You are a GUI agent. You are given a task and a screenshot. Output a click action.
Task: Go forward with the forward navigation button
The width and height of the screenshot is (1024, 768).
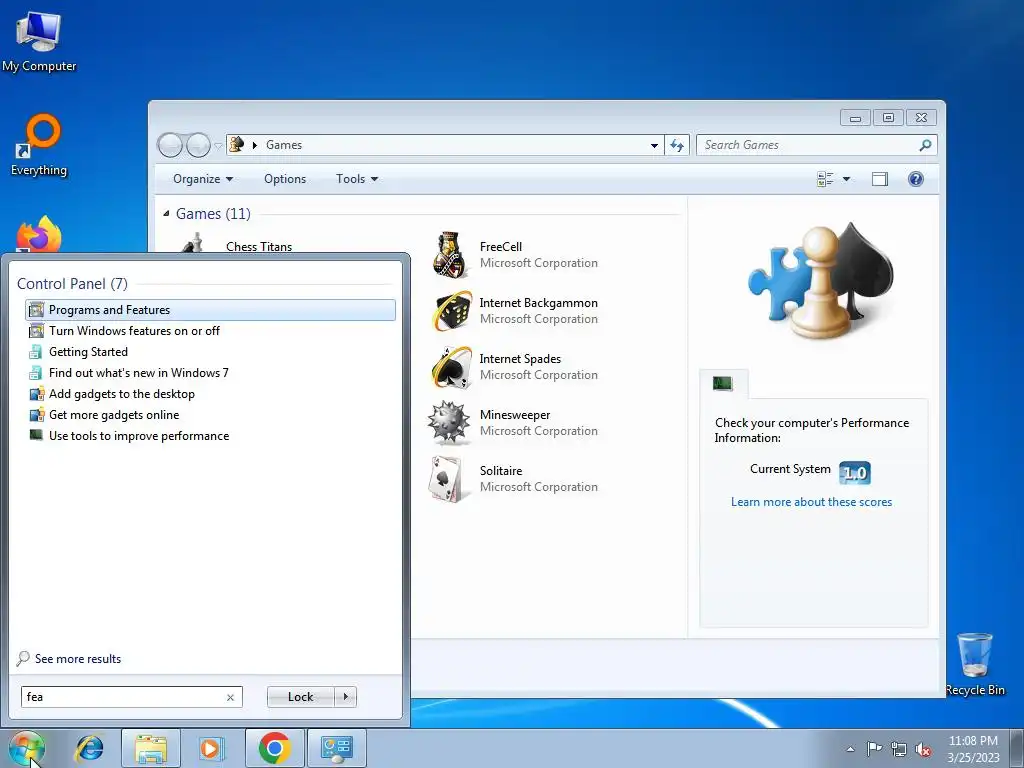point(198,145)
